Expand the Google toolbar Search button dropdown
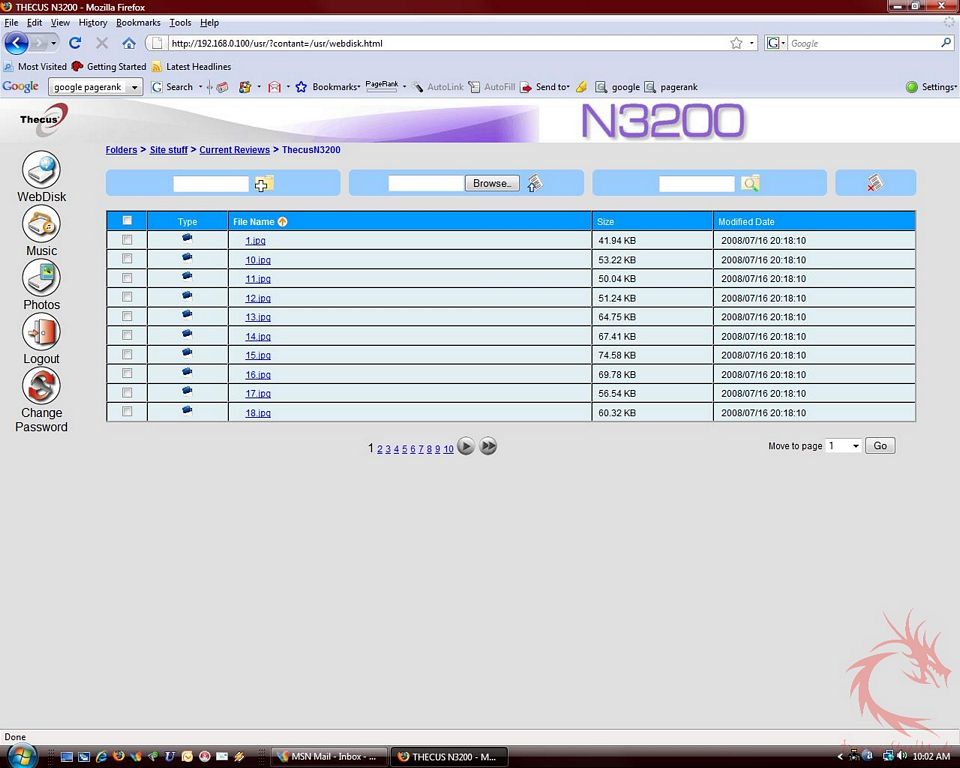960x768 pixels. (x=200, y=87)
